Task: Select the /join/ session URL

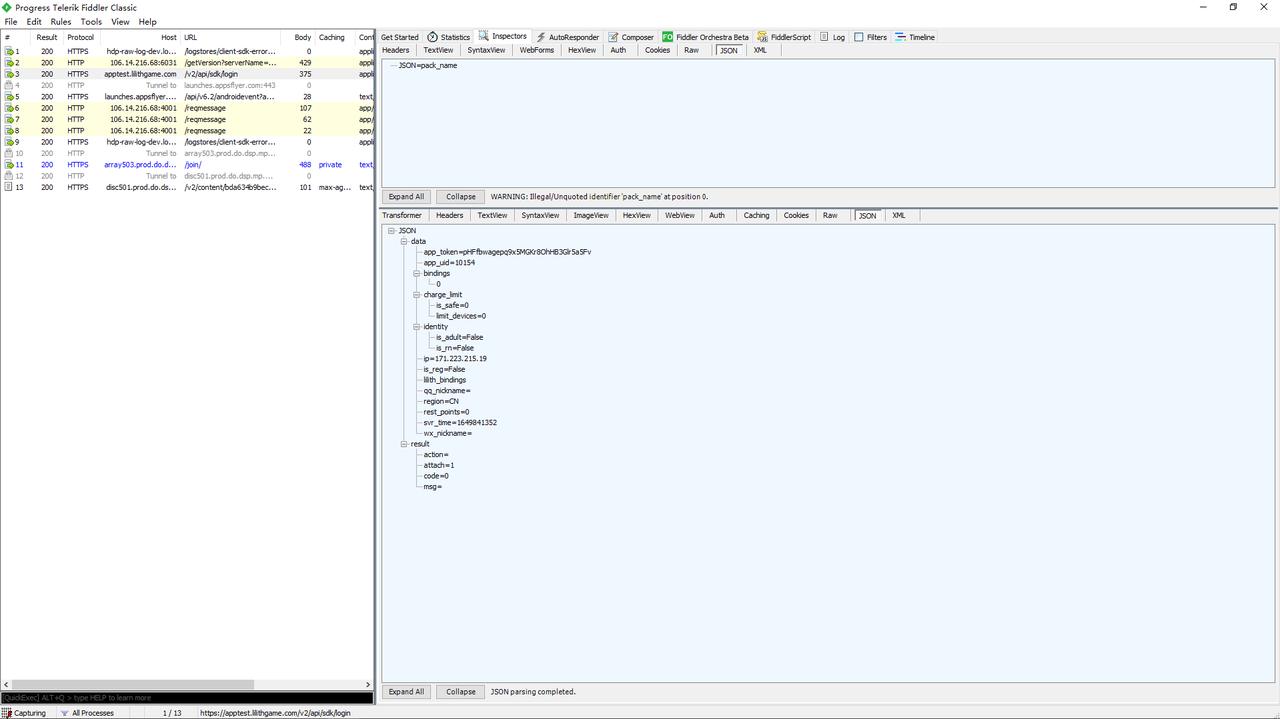Action: (193, 165)
